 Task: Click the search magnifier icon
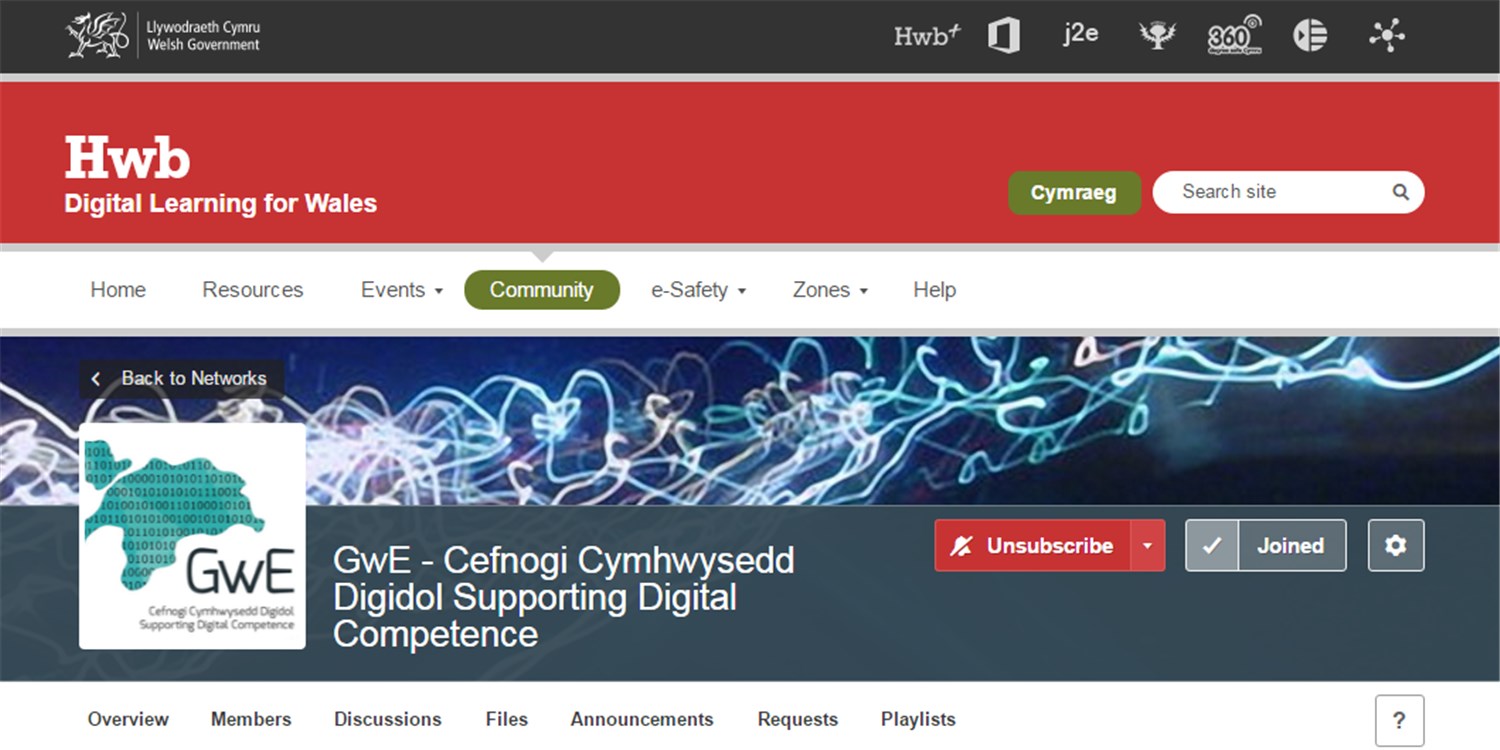1400,193
